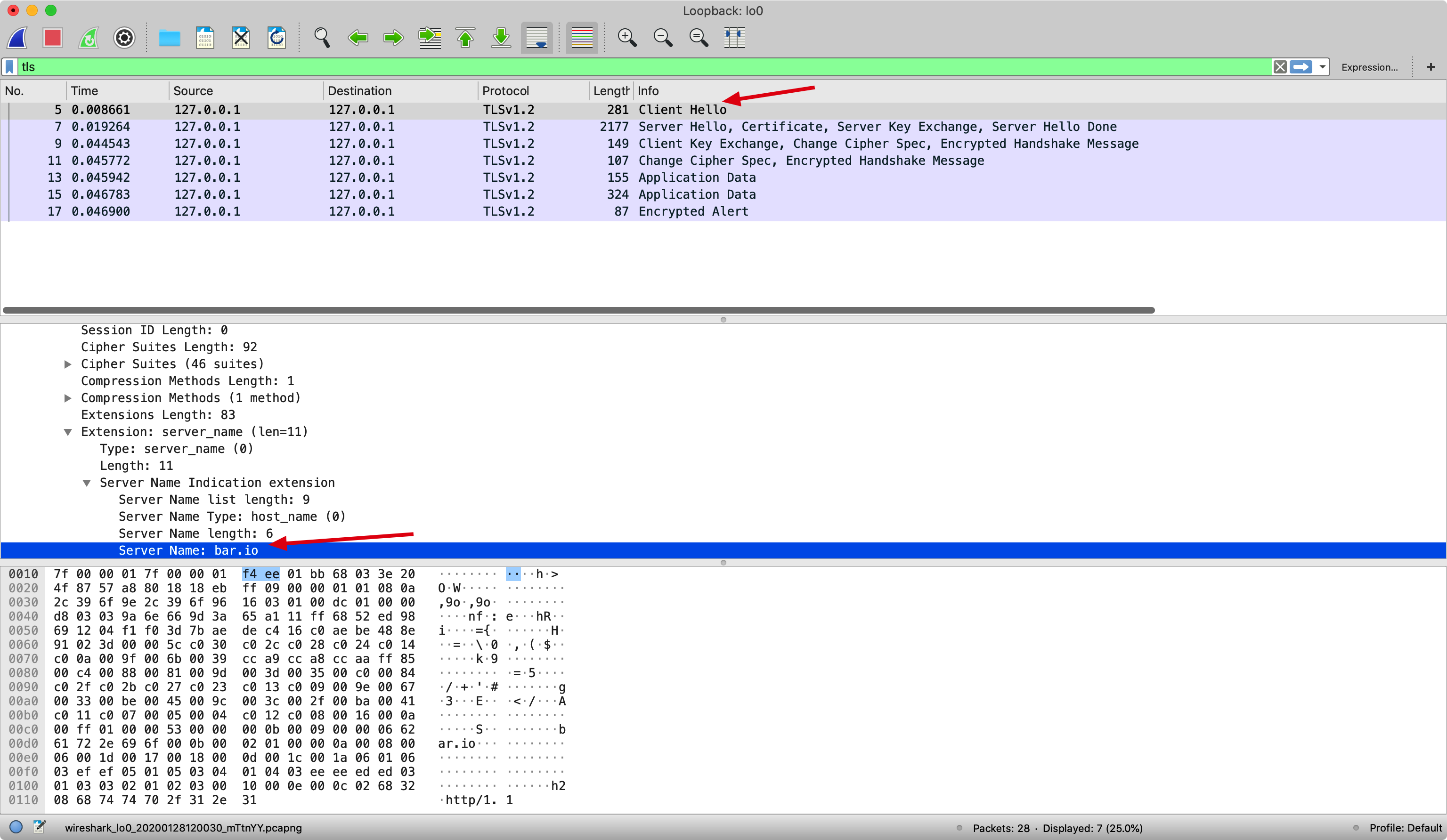Go to last packet arrow icon
The height and width of the screenshot is (840, 1447).
point(501,38)
